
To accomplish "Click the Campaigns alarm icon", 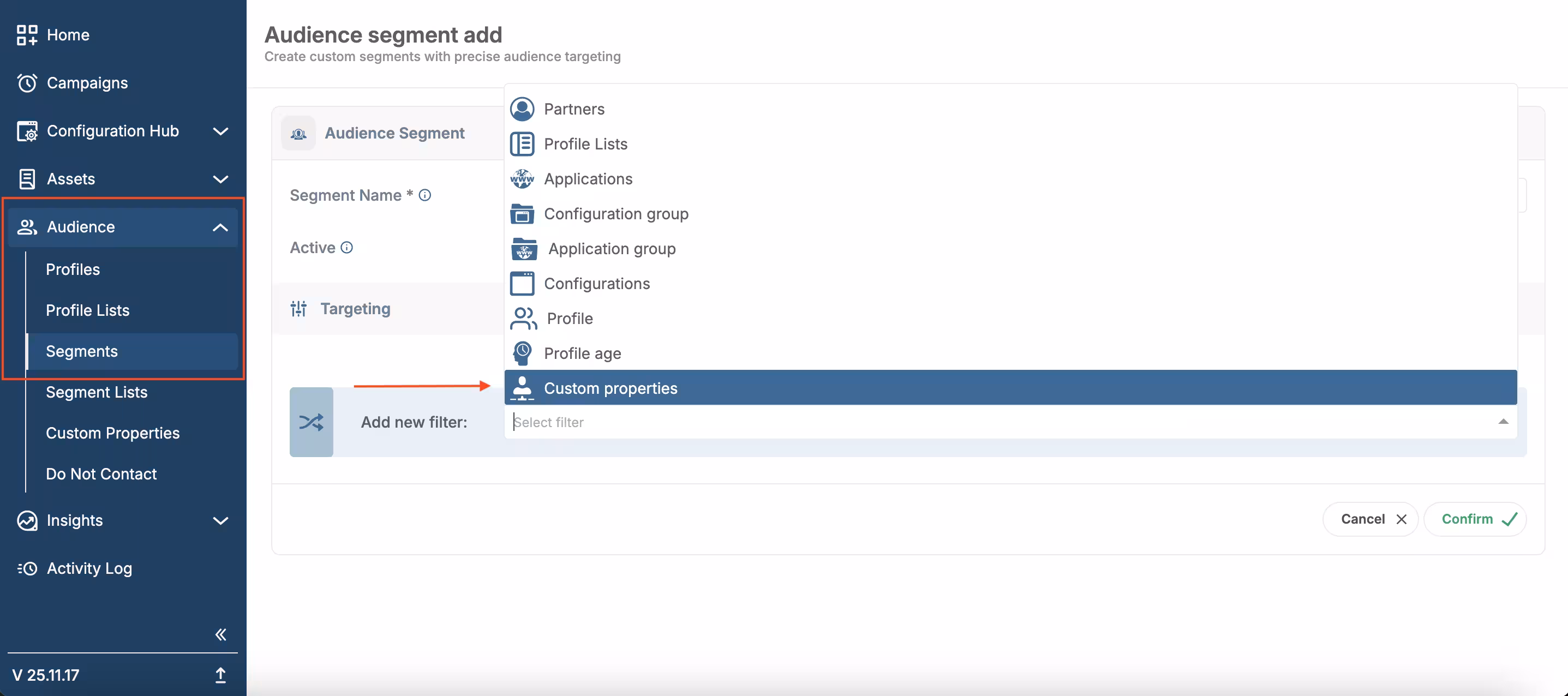I will (27, 83).
